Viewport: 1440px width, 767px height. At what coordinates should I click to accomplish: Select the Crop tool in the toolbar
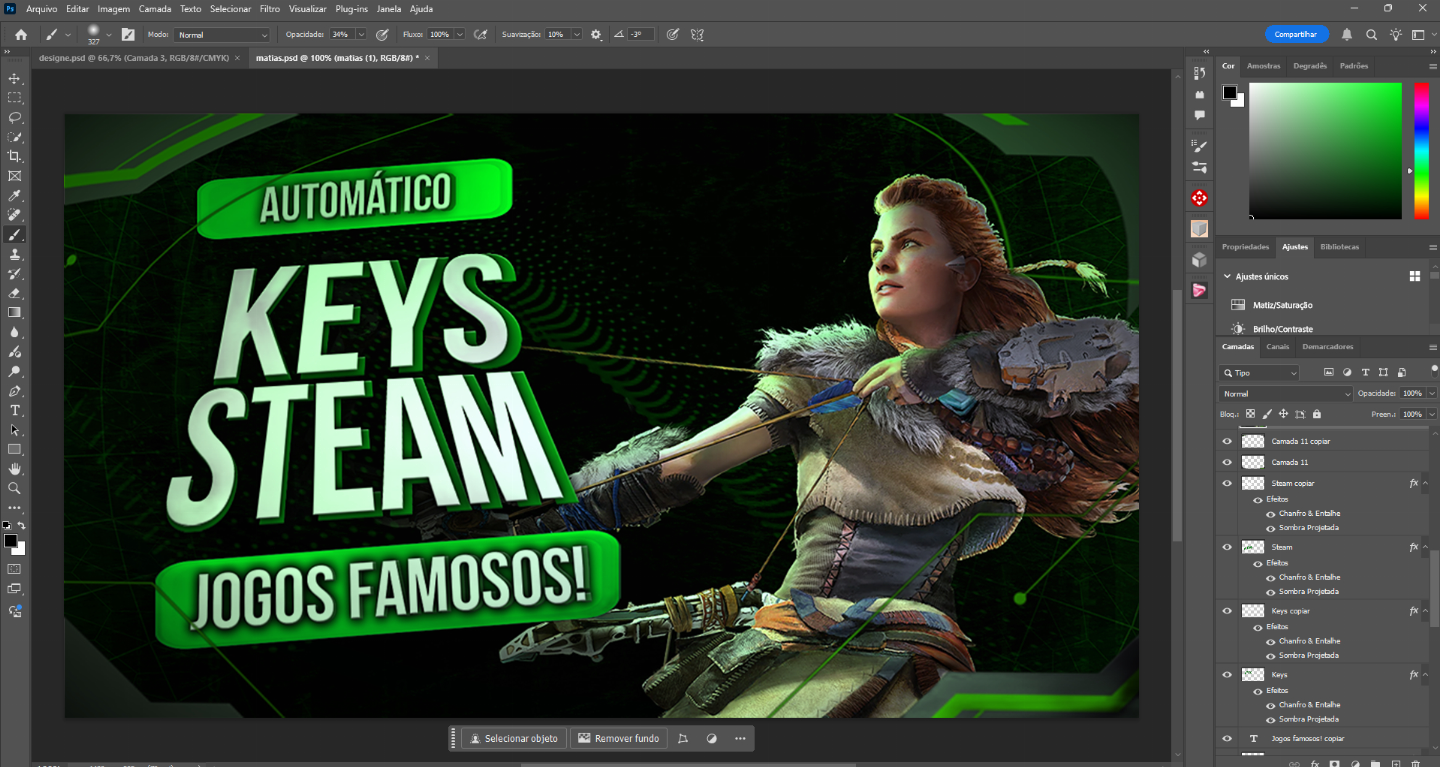tap(15, 156)
